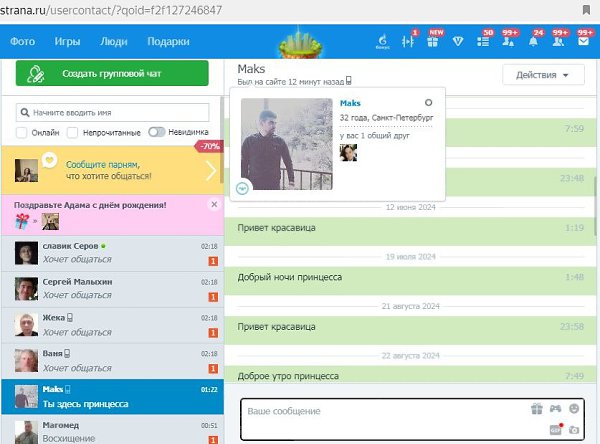Screen dimensions: 600x444
Task: Open chat with славик Серов
Action: coord(112,253)
